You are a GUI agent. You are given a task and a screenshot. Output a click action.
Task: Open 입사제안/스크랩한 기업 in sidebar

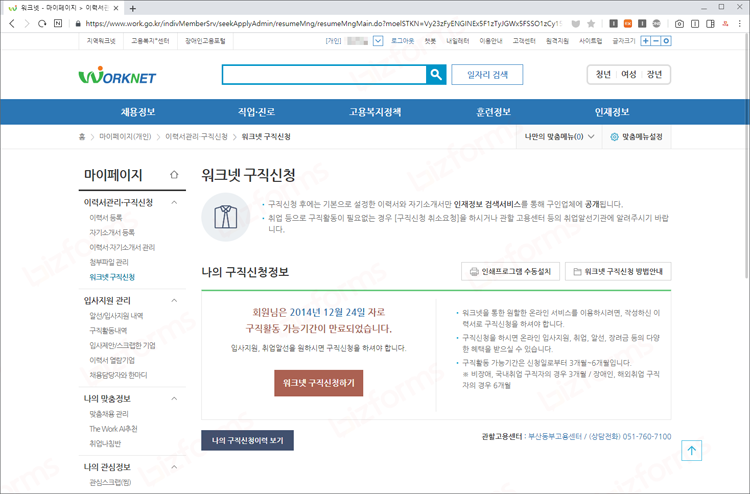(122, 345)
